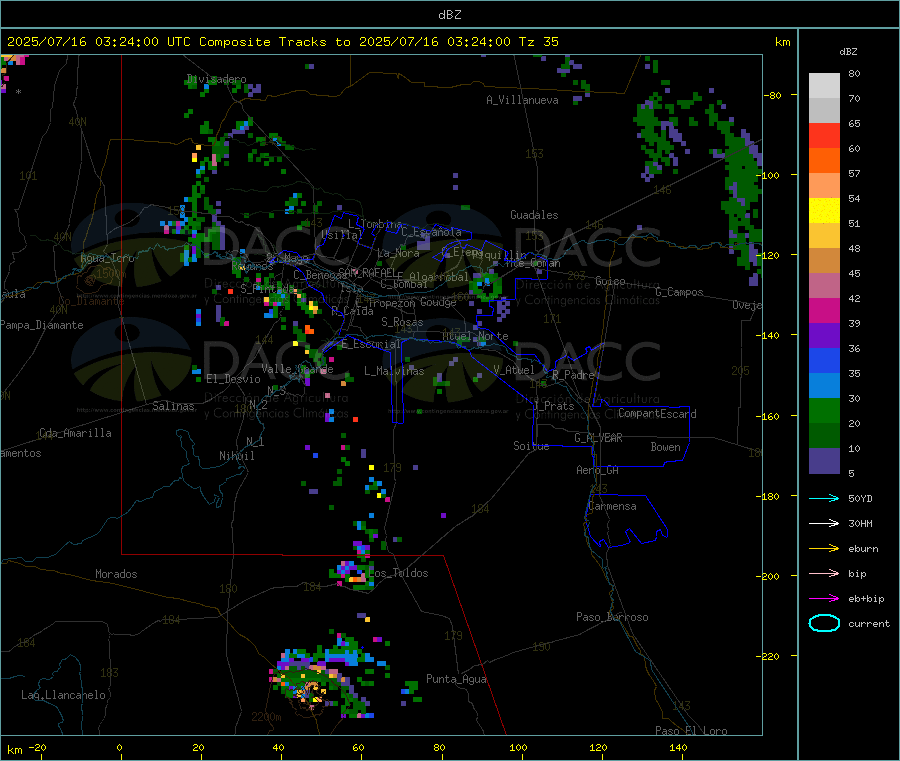This screenshot has width=900, height=761.
Task: Click the 'Los_Toldos' map label
Action: [x=398, y=573]
